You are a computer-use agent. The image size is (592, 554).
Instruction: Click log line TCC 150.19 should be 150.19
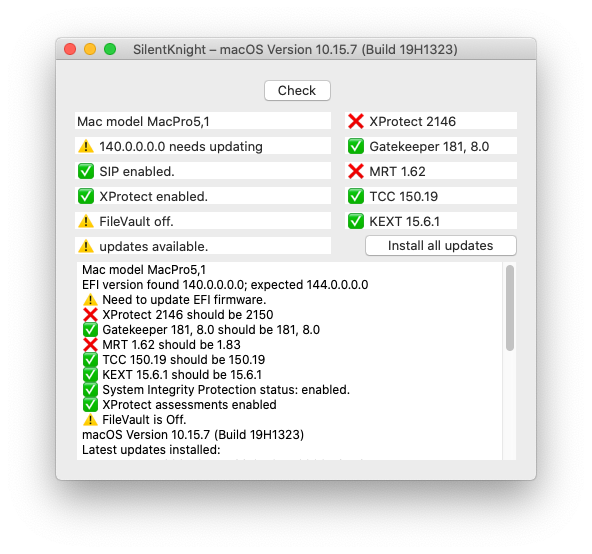[x=183, y=360]
